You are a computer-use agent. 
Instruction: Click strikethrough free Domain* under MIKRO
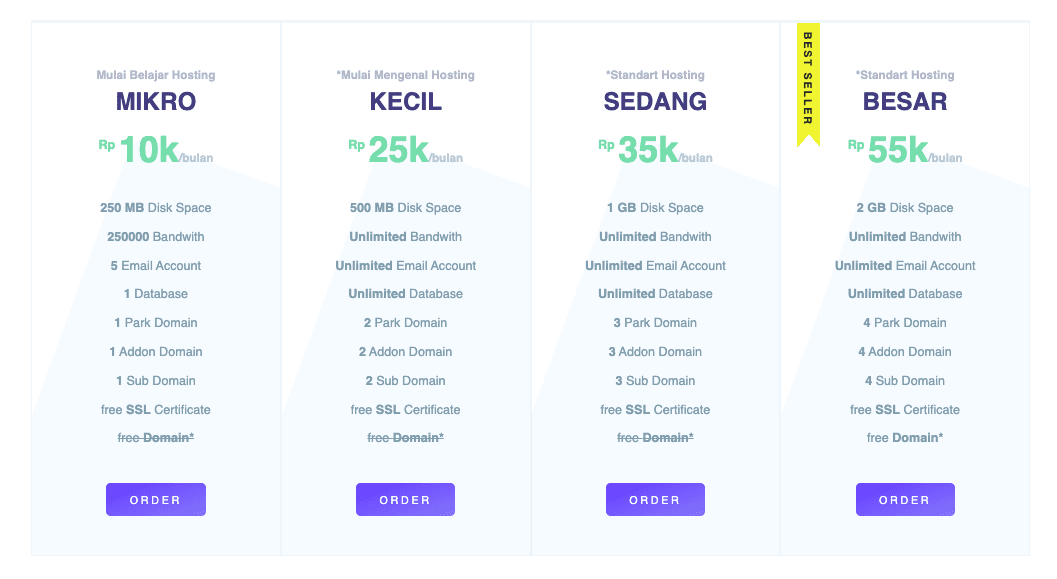coord(156,438)
